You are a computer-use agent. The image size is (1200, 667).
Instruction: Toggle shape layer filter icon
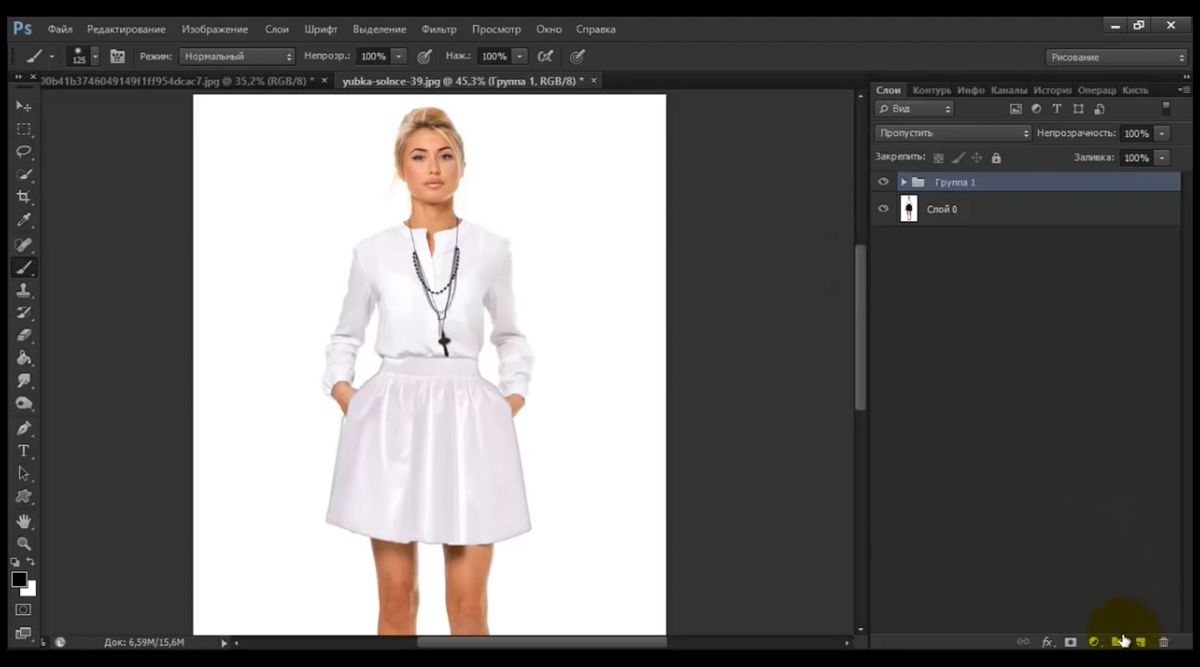(1078, 109)
